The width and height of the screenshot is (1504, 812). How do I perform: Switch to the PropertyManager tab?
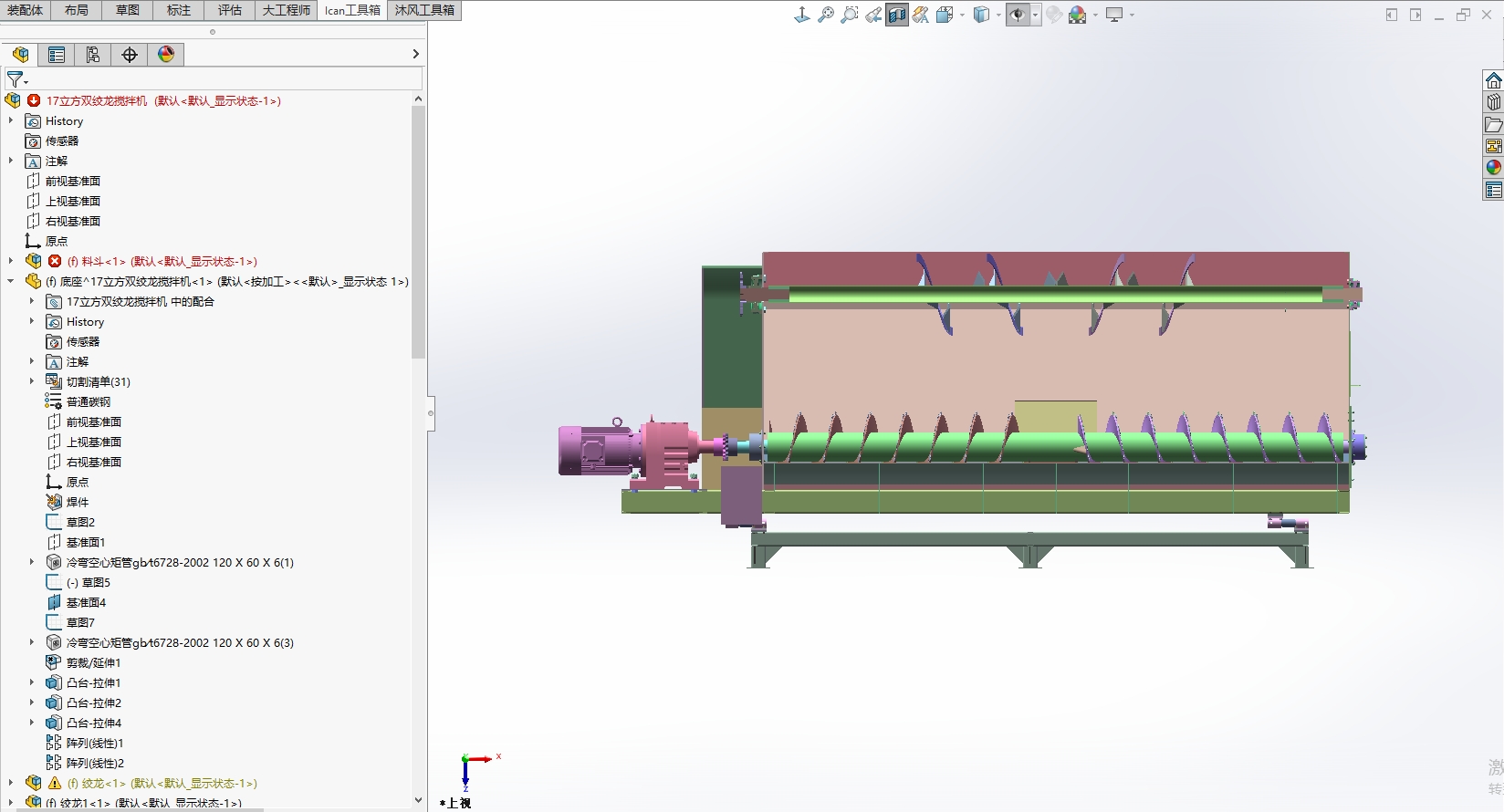57,55
